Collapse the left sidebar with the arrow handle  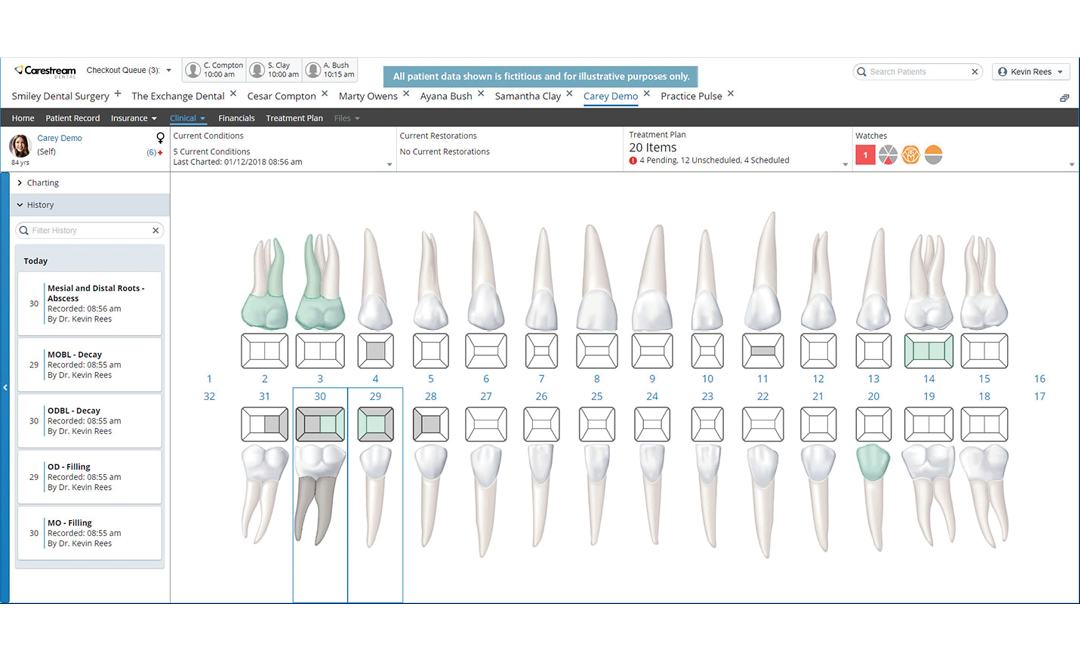click(x=4, y=387)
